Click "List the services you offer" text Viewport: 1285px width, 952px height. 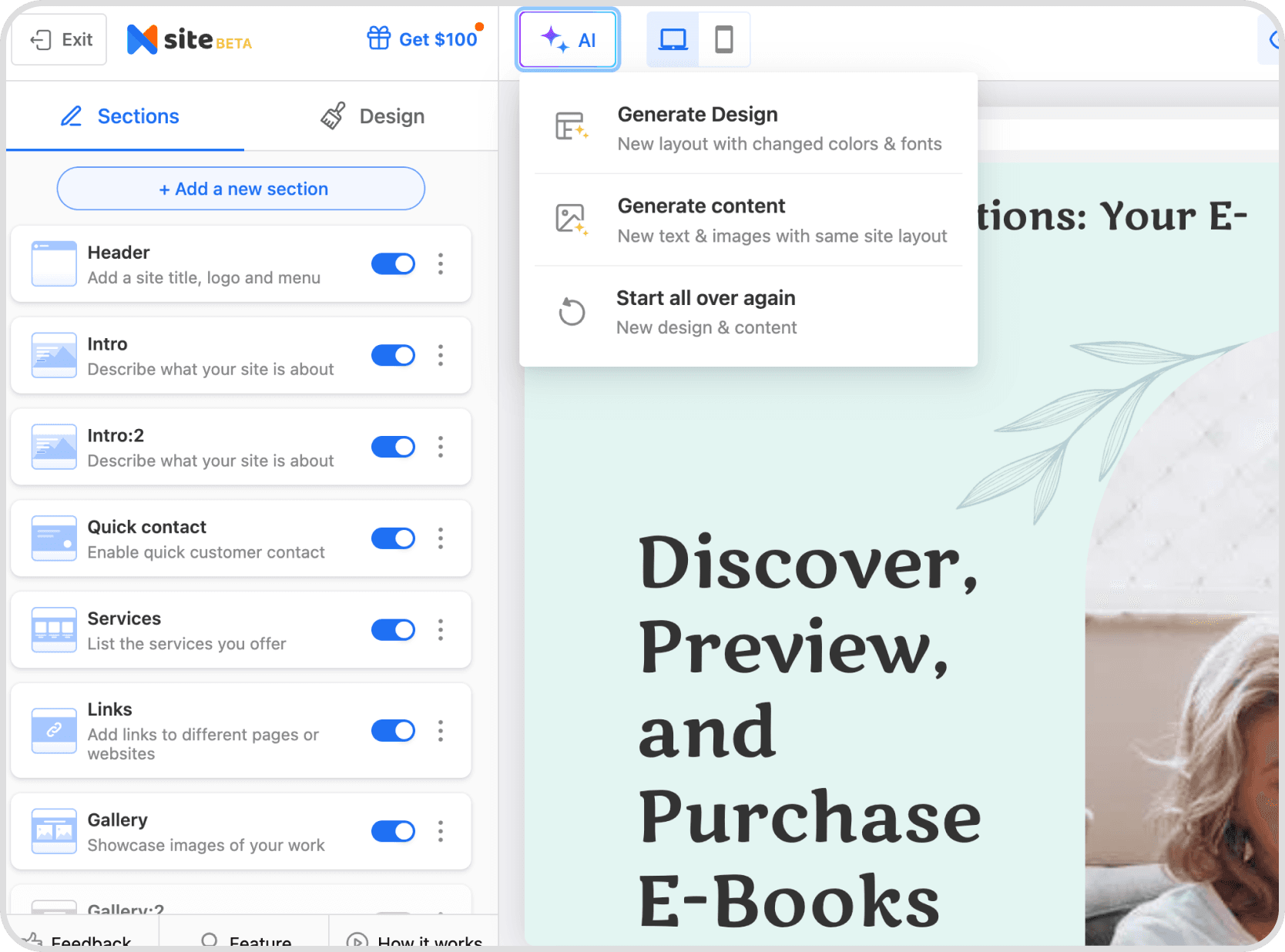point(186,644)
